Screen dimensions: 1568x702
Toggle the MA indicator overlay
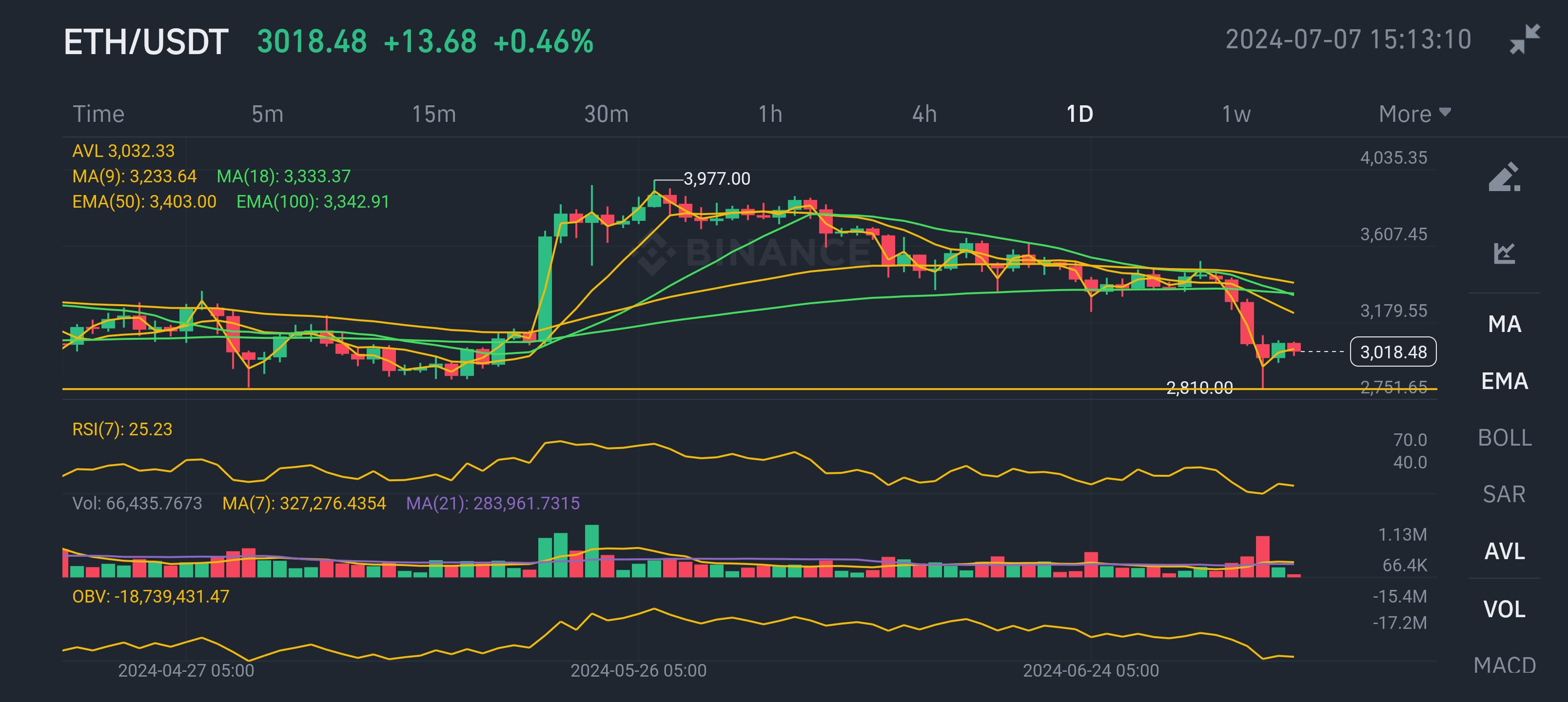click(1504, 324)
